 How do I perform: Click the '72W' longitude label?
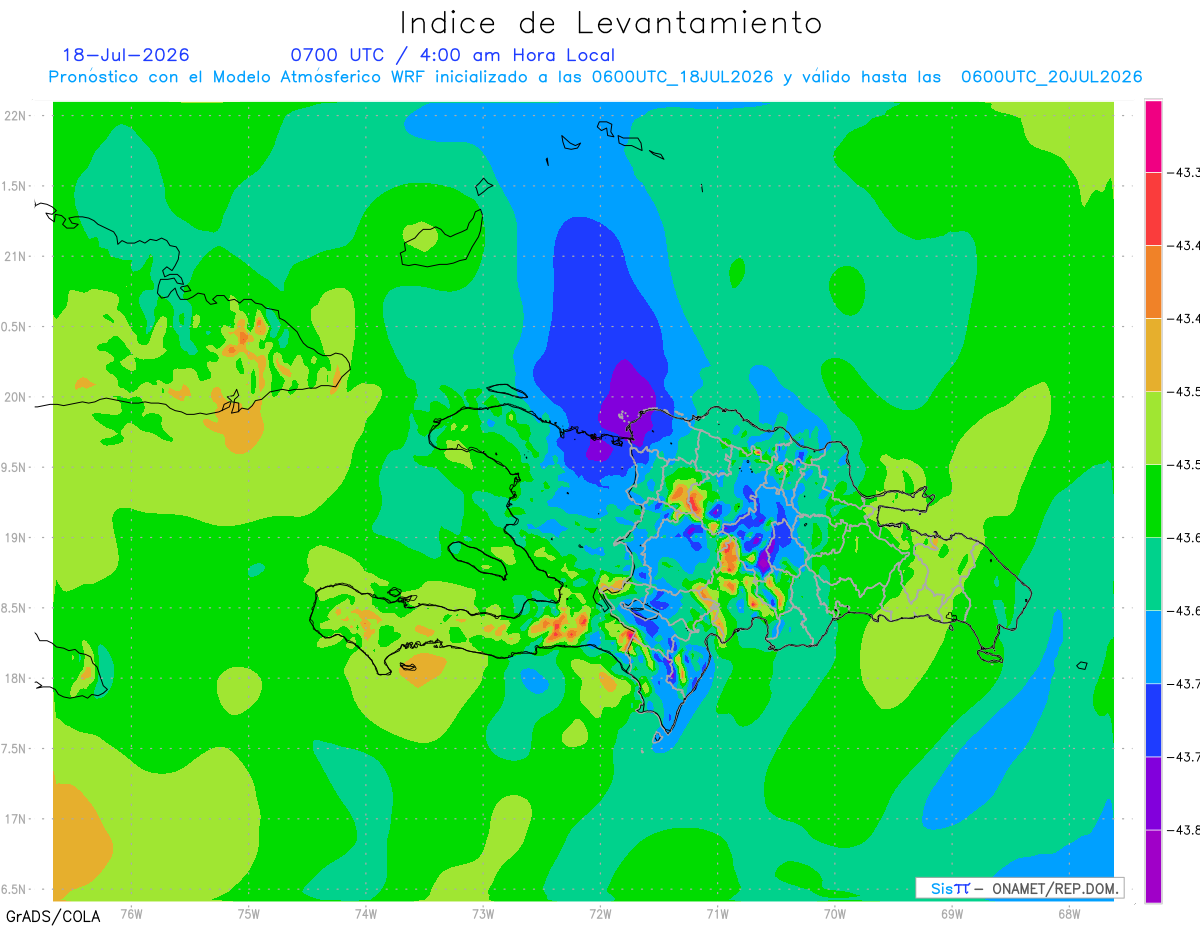(x=600, y=913)
